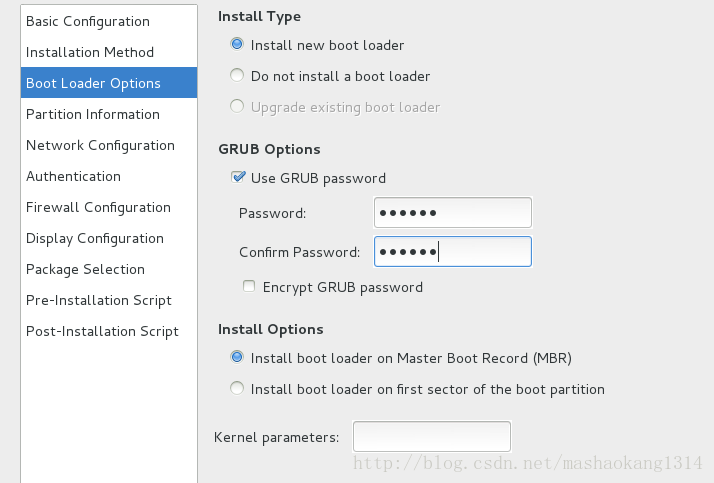
Task: Open Authentication settings
Action: click(109, 176)
